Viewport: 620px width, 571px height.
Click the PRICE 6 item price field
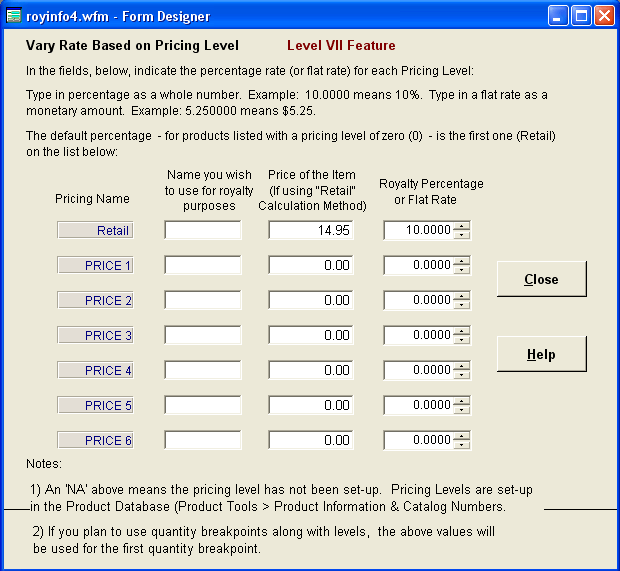(x=310, y=440)
